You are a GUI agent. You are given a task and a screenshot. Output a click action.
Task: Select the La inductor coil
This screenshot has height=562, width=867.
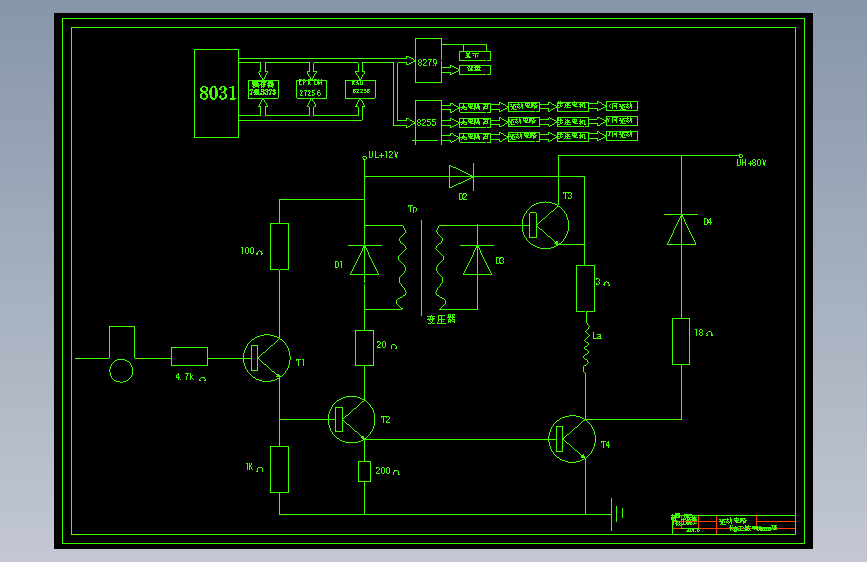click(x=586, y=346)
